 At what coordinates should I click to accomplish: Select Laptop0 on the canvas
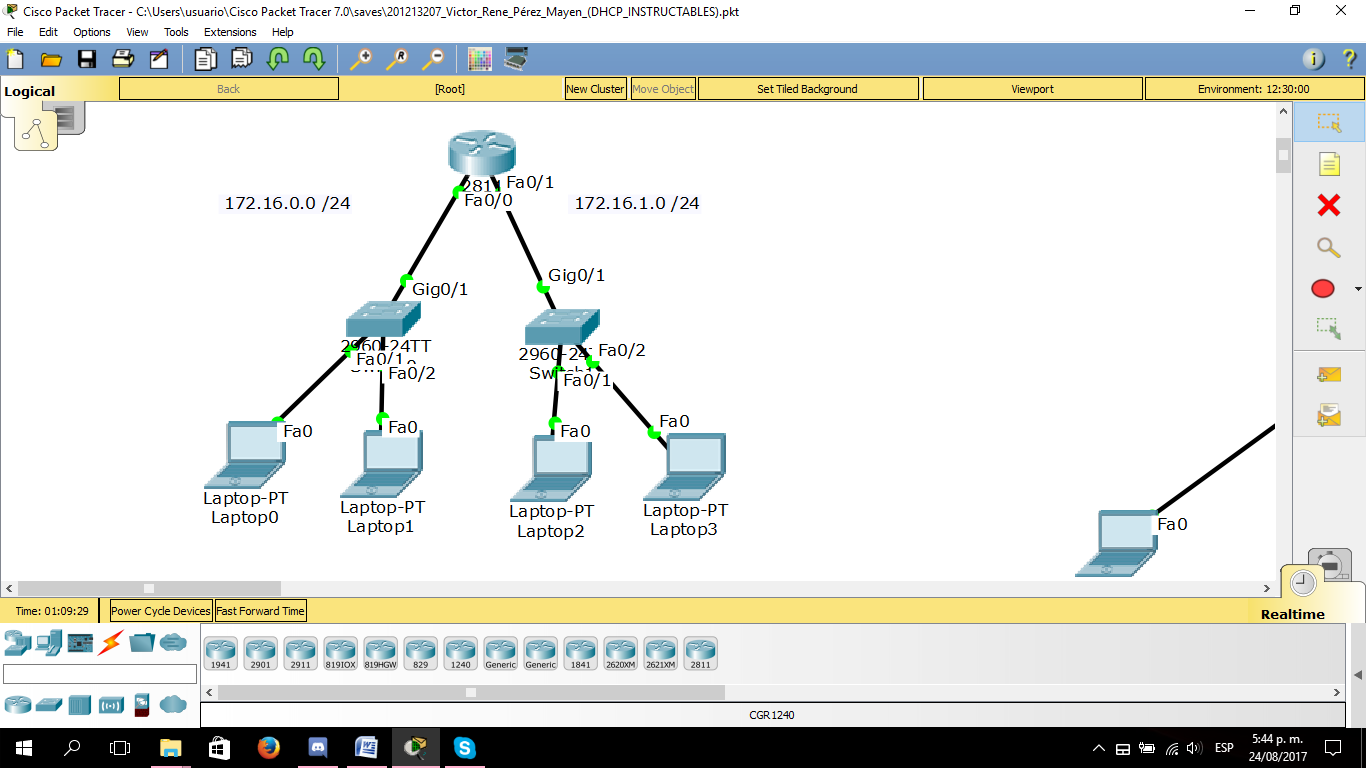point(244,455)
